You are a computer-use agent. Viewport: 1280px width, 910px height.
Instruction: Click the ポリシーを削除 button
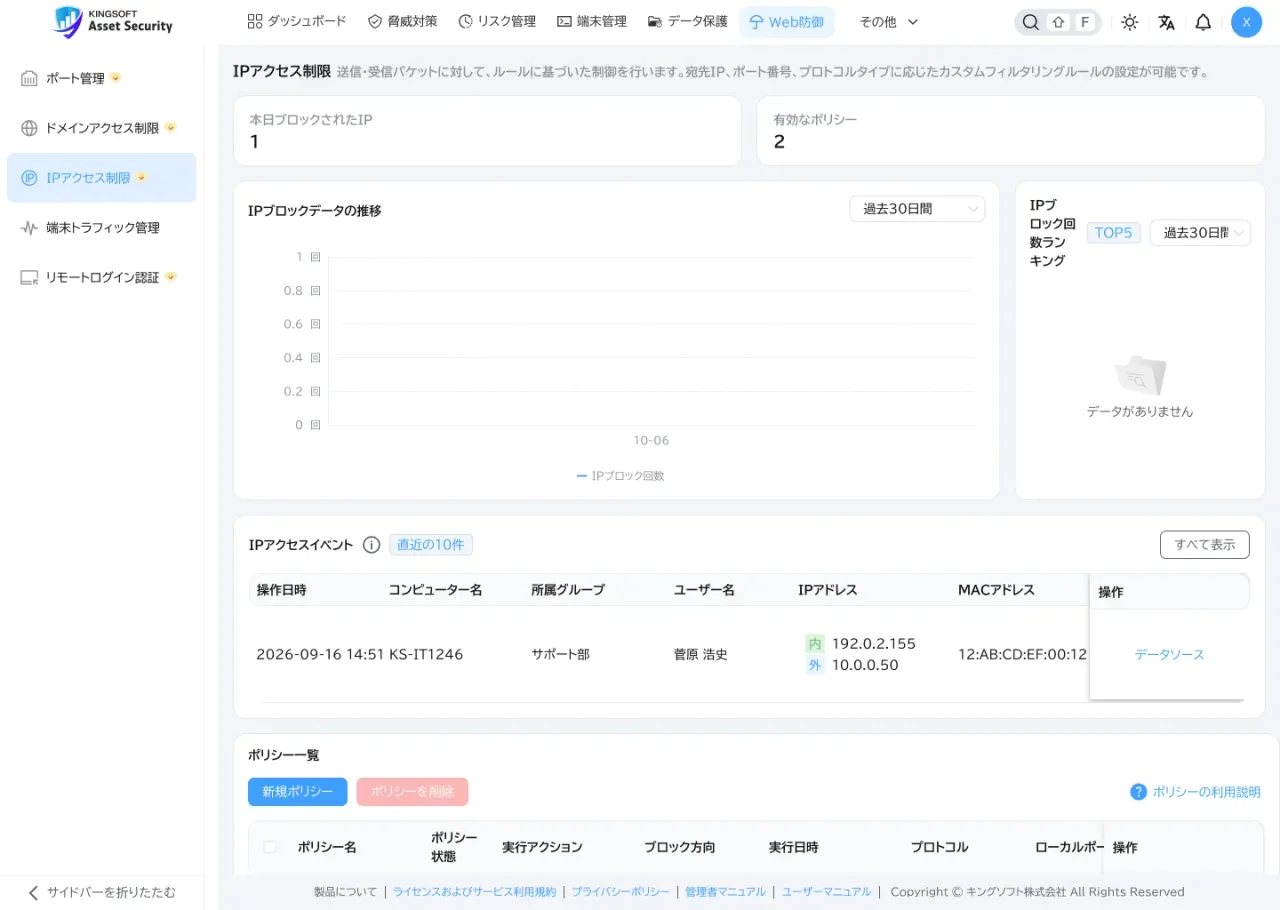click(x=412, y=792)
